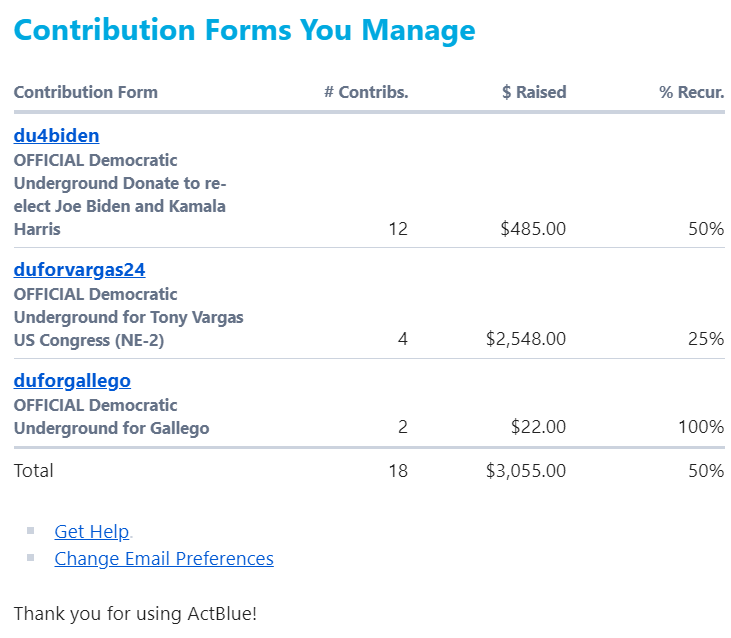Image resolution: width=731 pixels, height=638 pixels.
Task: Open the du4biden contribution form link
Action: 56,136
